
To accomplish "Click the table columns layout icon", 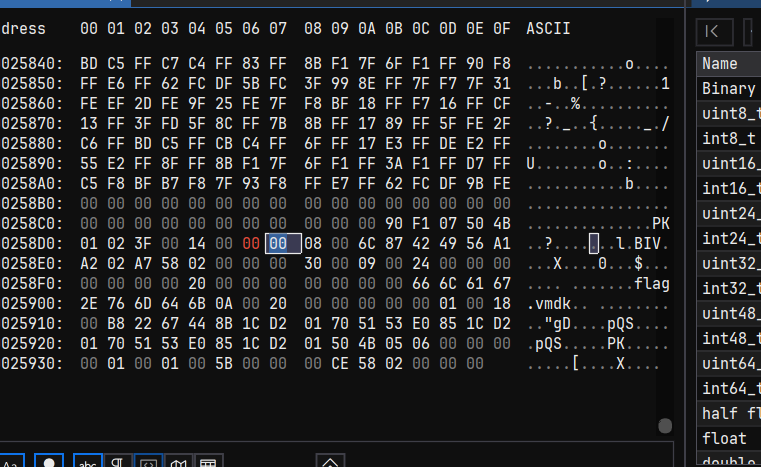I will [209, 461].
